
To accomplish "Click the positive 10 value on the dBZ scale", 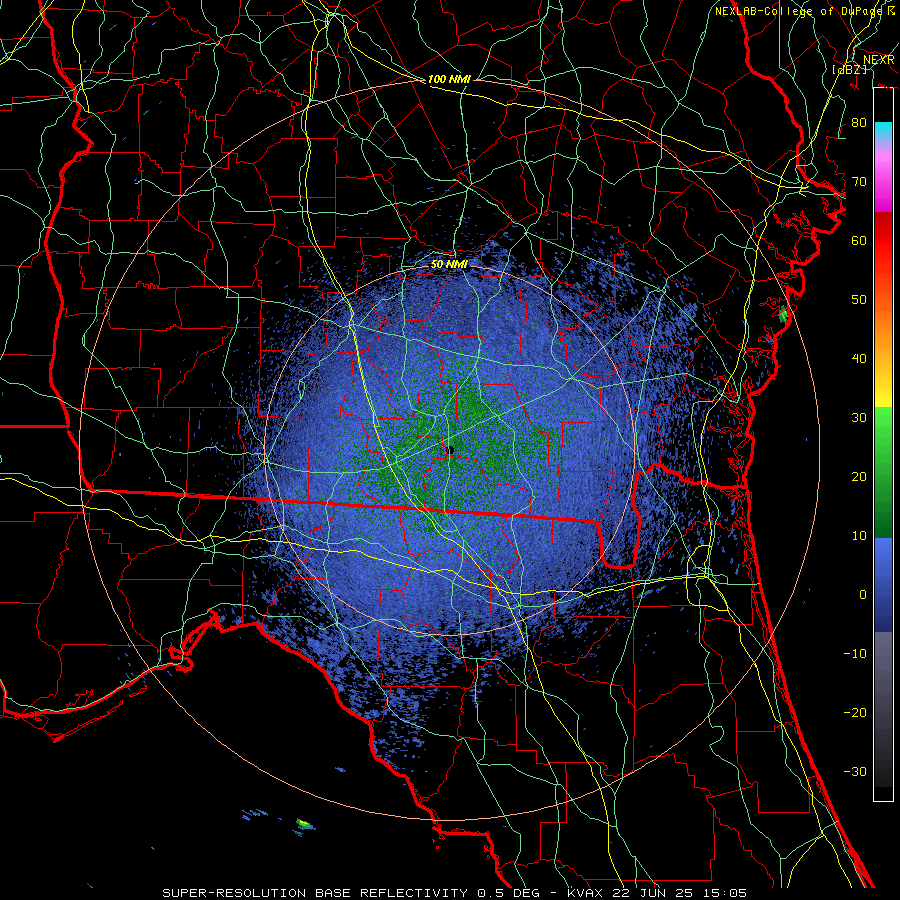I will pyautogui.click(x=859, y=536).
